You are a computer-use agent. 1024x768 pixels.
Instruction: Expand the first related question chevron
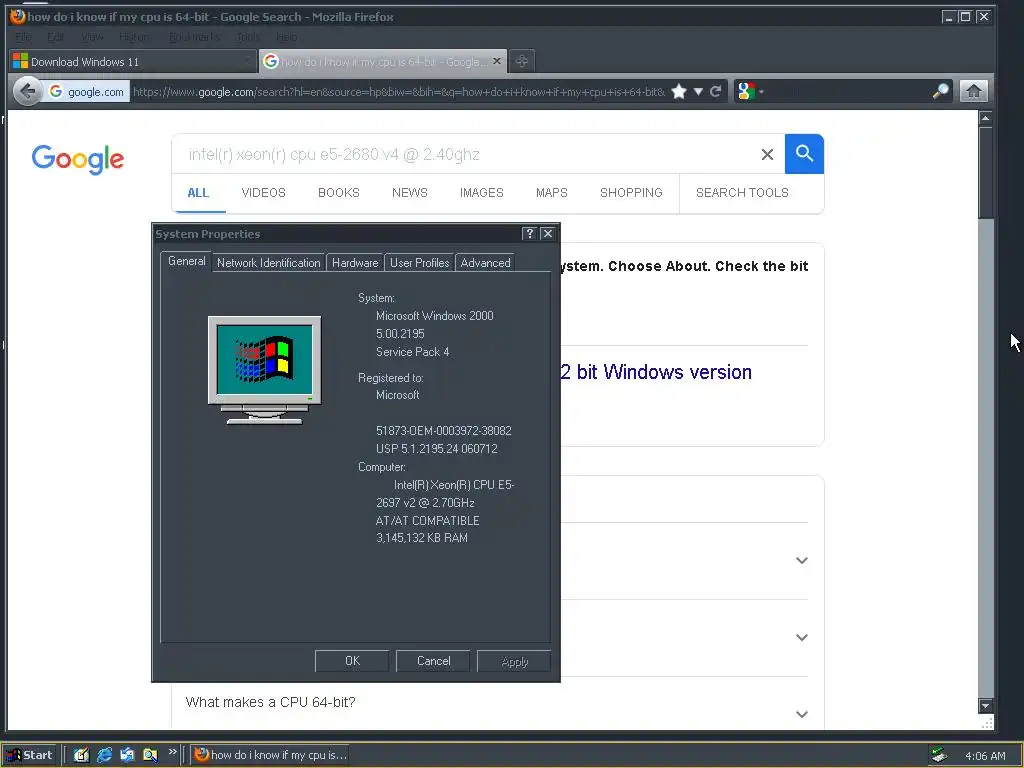802,560
